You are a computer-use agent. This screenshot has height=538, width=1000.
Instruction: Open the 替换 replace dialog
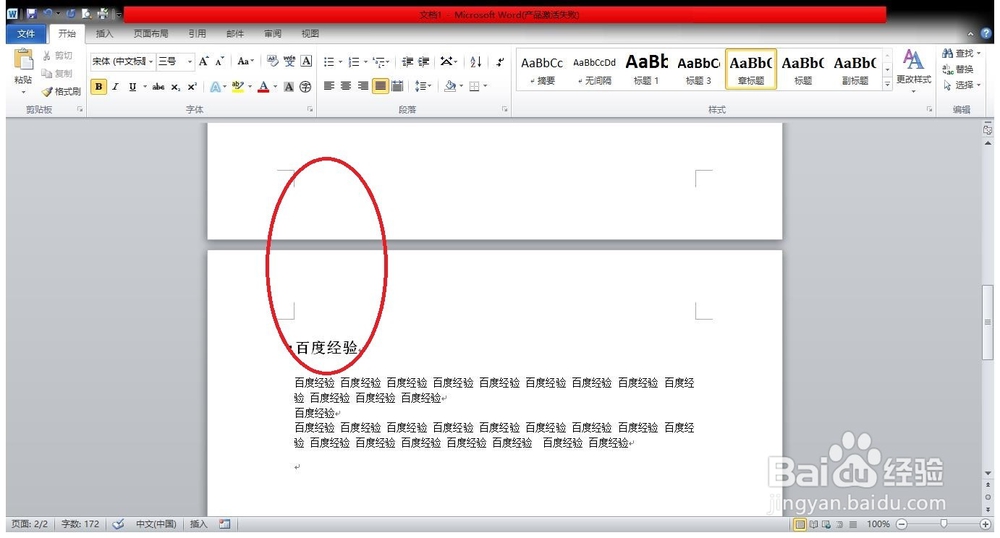[958, 69]
